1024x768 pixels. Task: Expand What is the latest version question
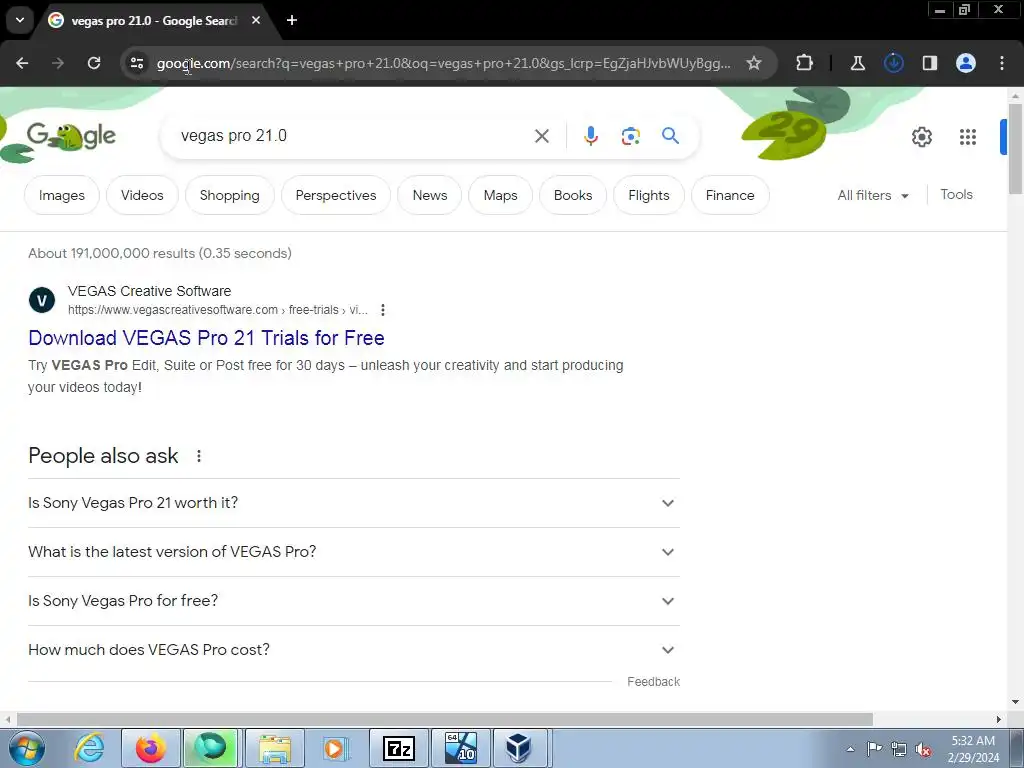pos(353,552)
